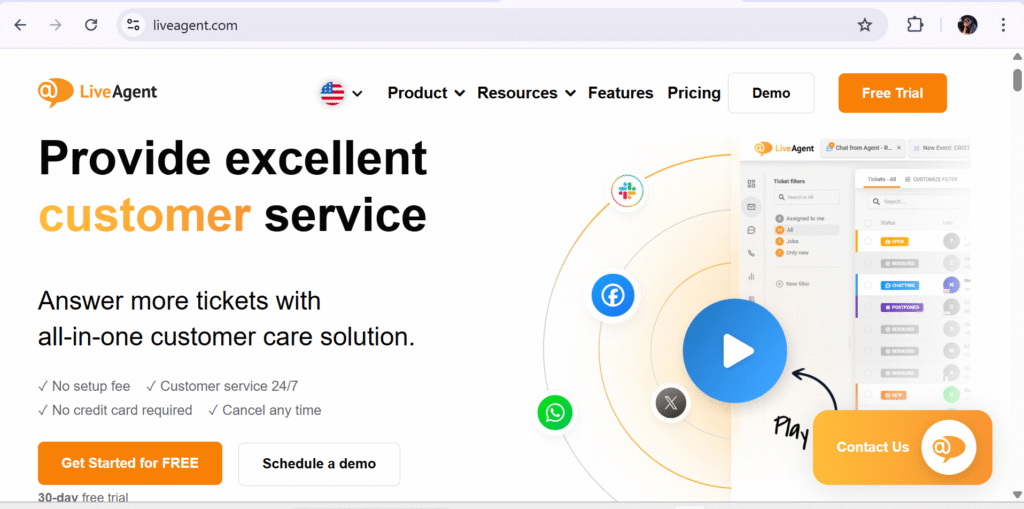Click the Facebook circle icon

click(x=612, y=295)
